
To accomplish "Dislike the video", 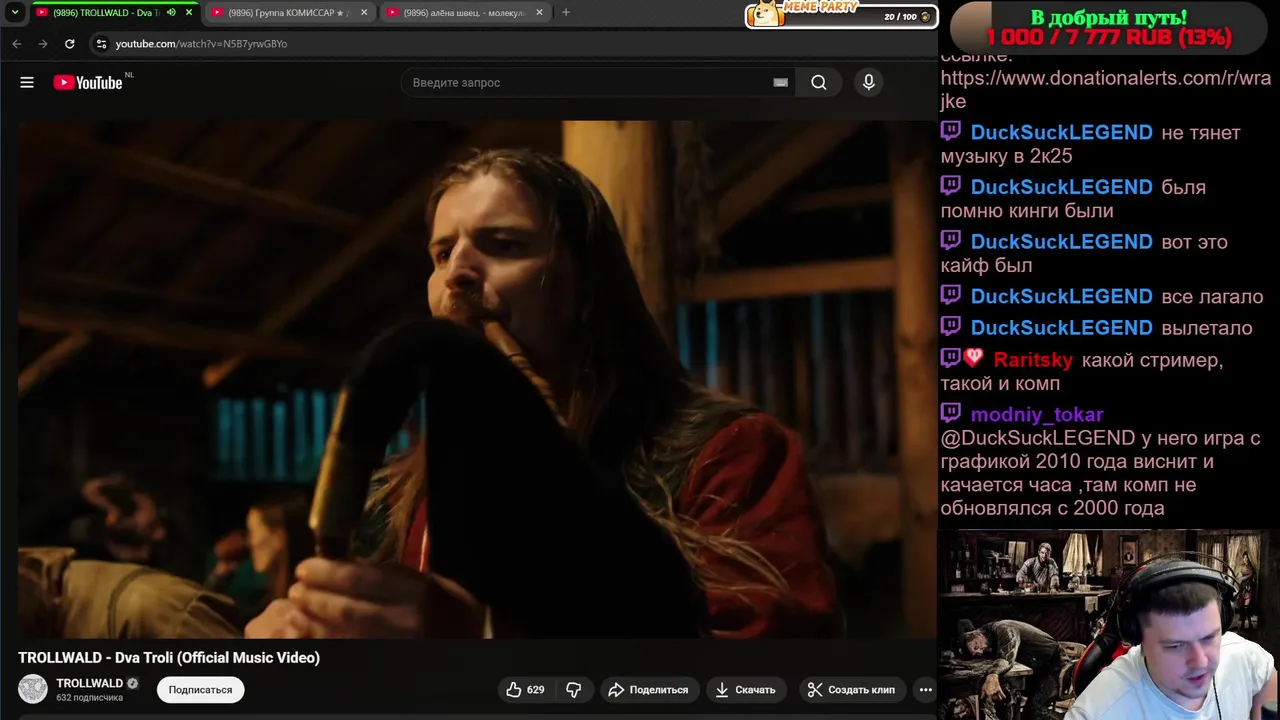I will coord(574,690).
